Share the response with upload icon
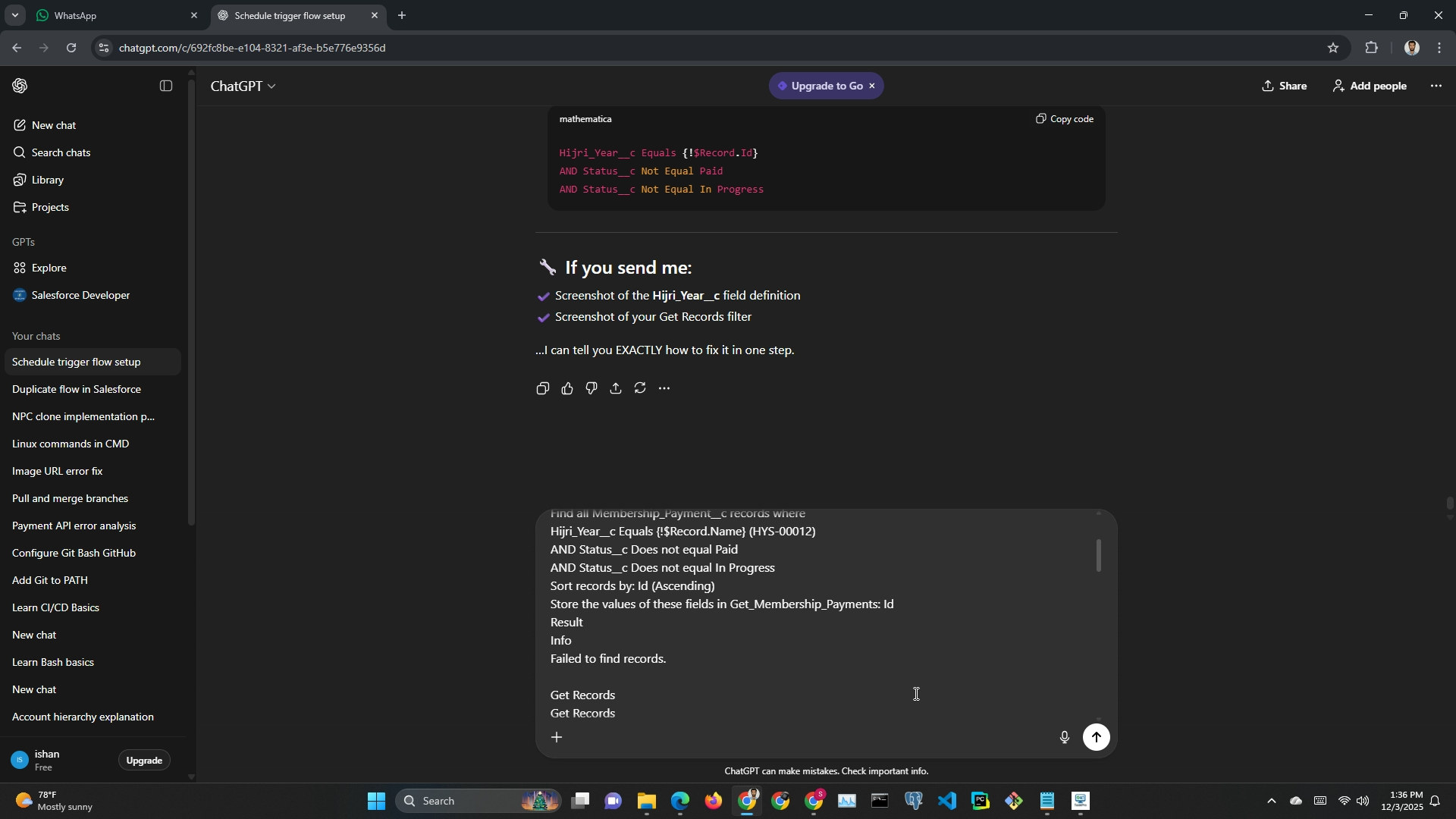Viewport: 1456px width, 819px height. (616, 389)
